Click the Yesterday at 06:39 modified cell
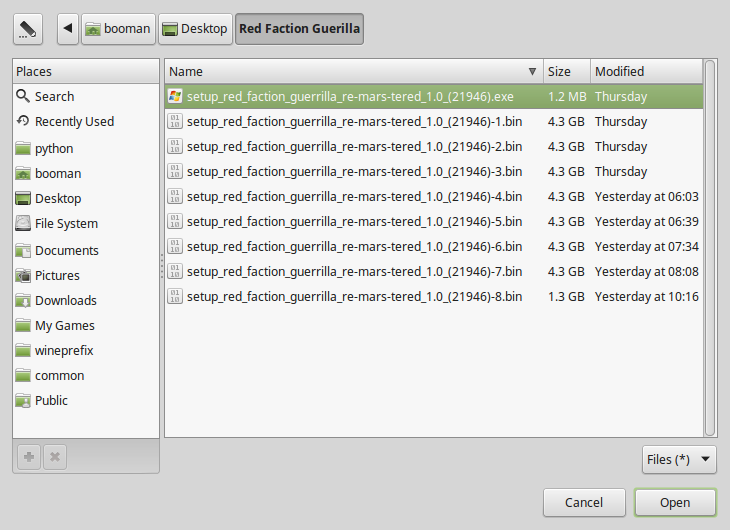 [x=647, y=222]
